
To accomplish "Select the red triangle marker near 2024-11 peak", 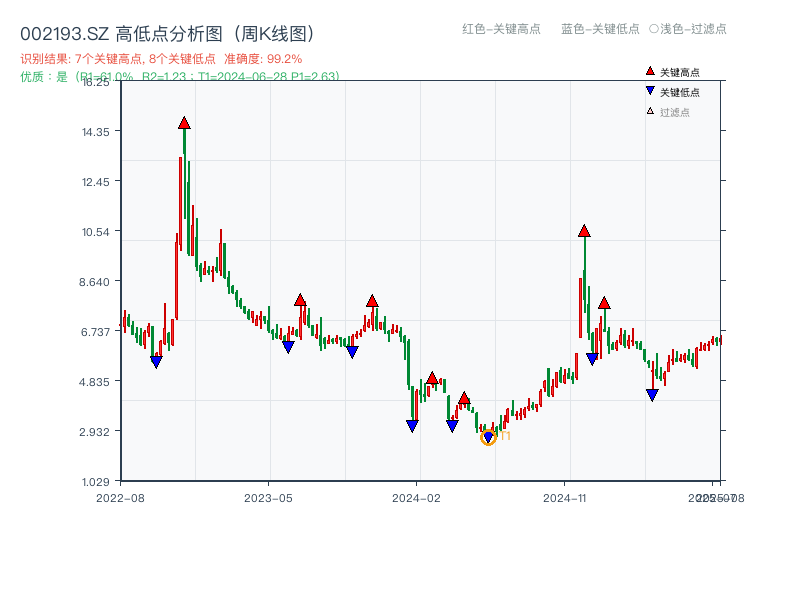I will pos(583,230).
